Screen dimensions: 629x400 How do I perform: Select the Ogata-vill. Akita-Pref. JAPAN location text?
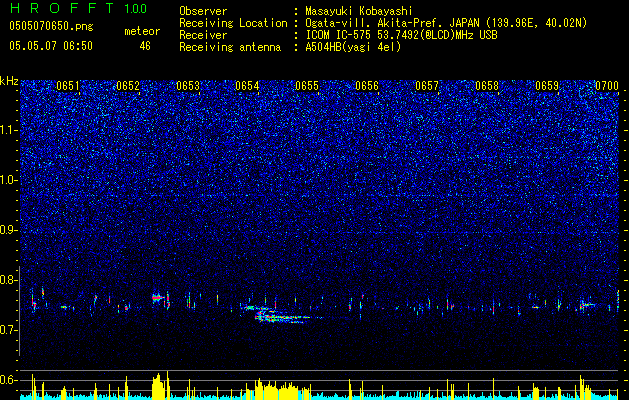(446, 23)
